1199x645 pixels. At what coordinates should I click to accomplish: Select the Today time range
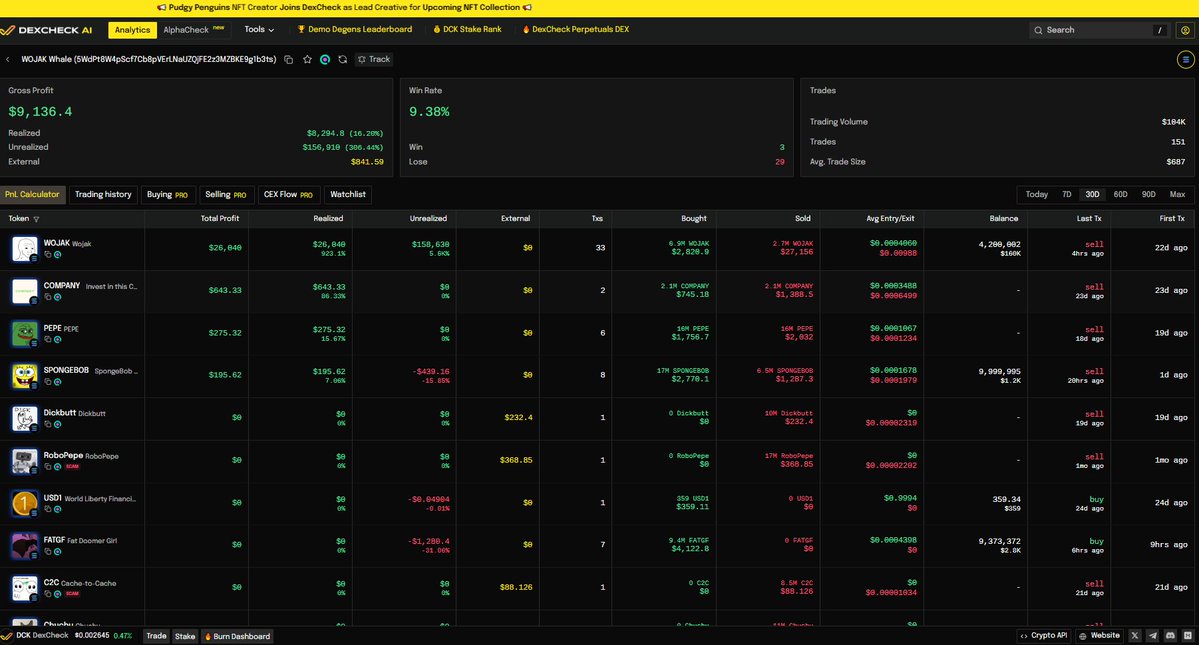(1036, 195)
